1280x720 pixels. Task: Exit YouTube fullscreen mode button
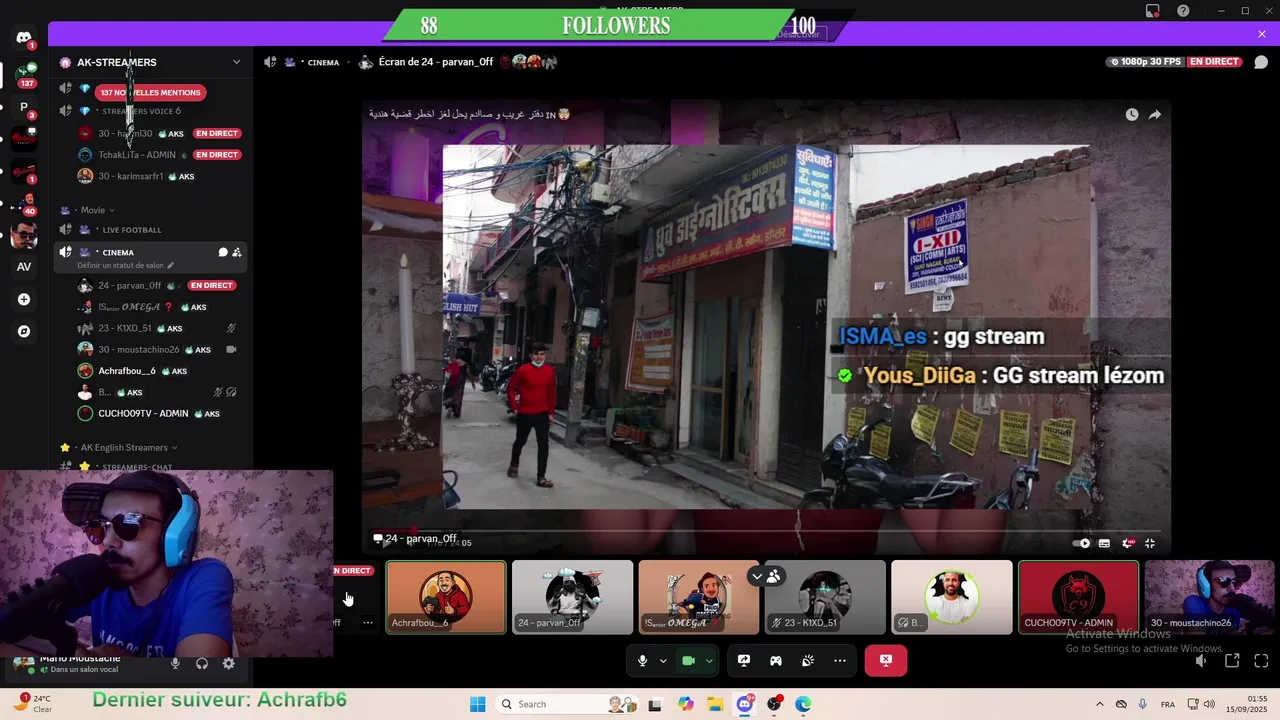(x=1150, y=543)
